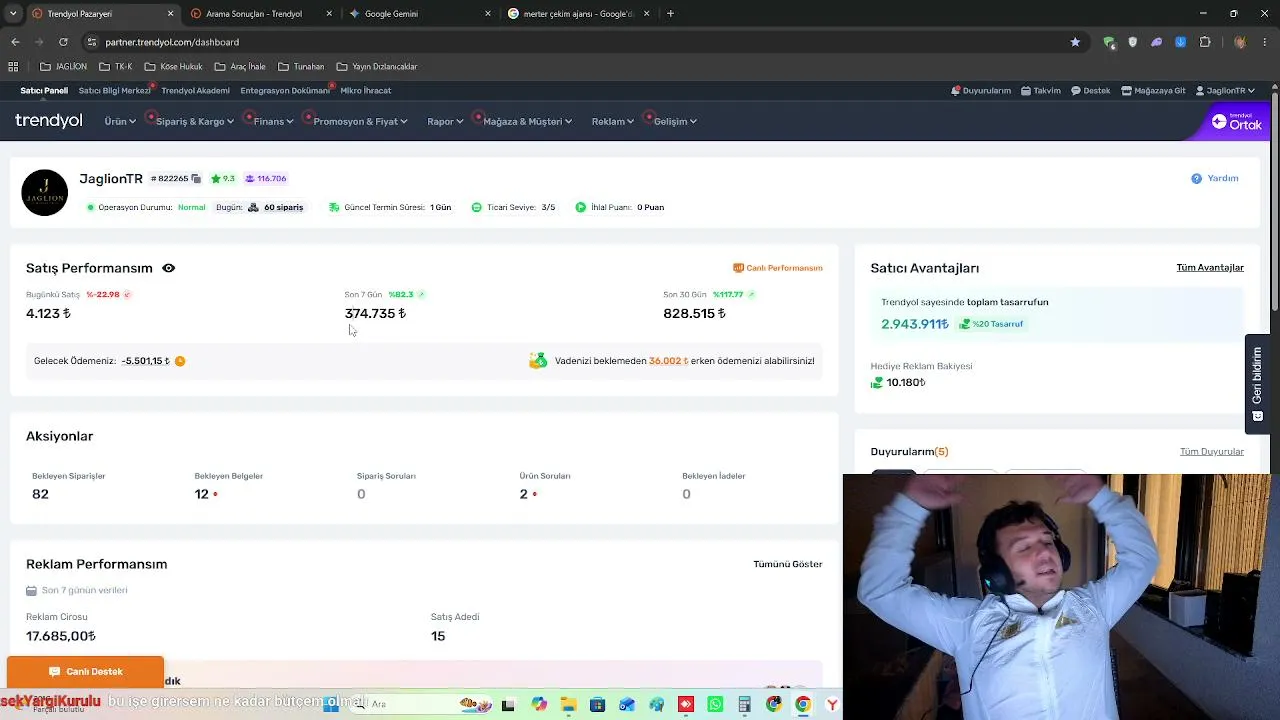Open Google Chrome from the taskbar
The height and width of the screenshot is (720, 1280).
pyautogui.click(x=803, y=705)
